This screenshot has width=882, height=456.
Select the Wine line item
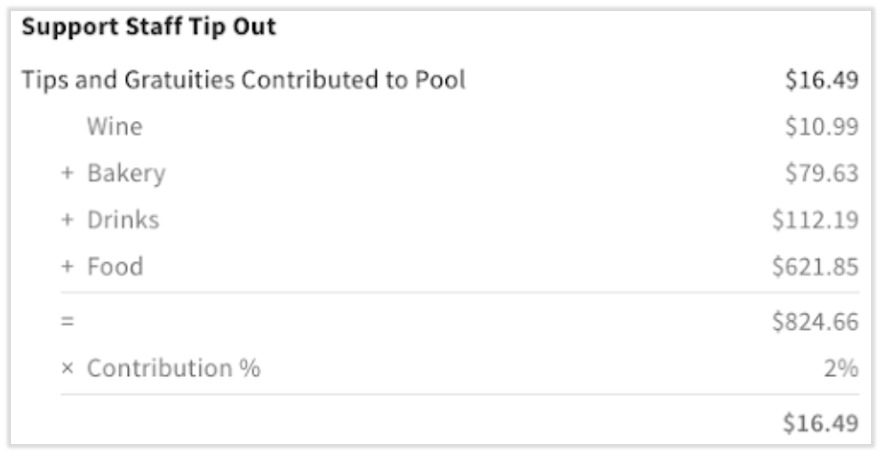pos(114,127)
